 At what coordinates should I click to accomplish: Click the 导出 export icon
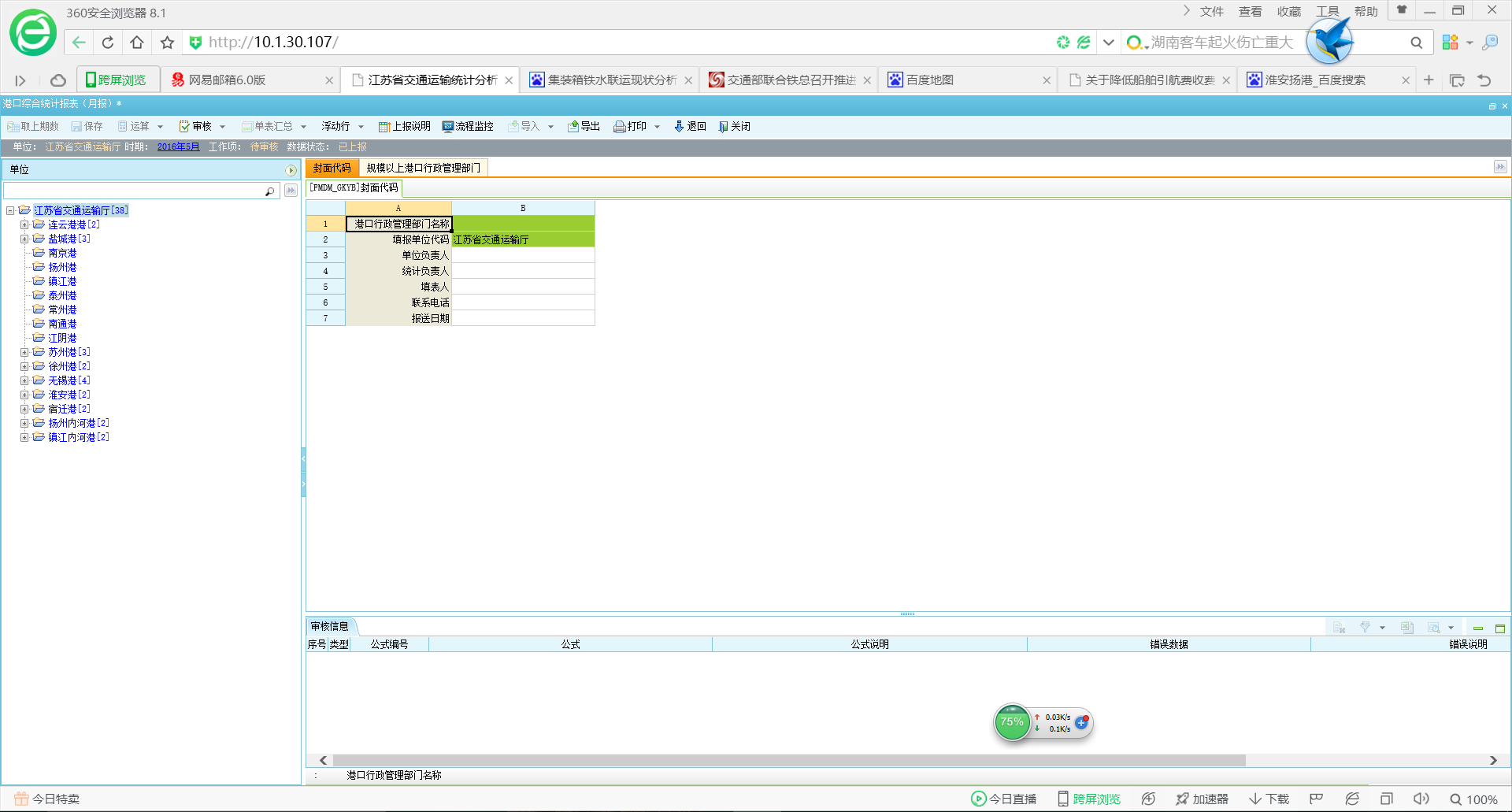pos(573,127)
